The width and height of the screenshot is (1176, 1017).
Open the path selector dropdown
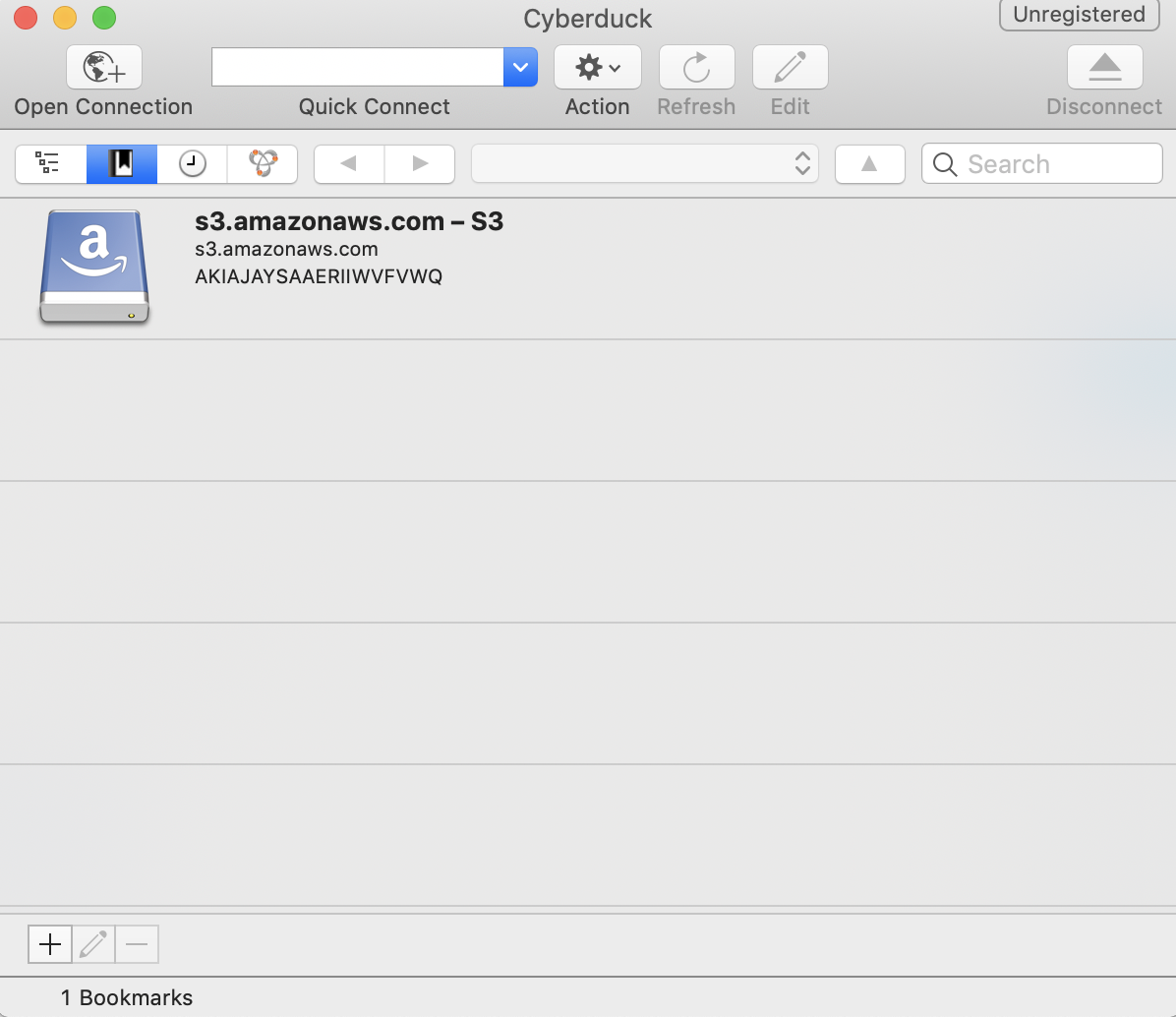point(644,163)
